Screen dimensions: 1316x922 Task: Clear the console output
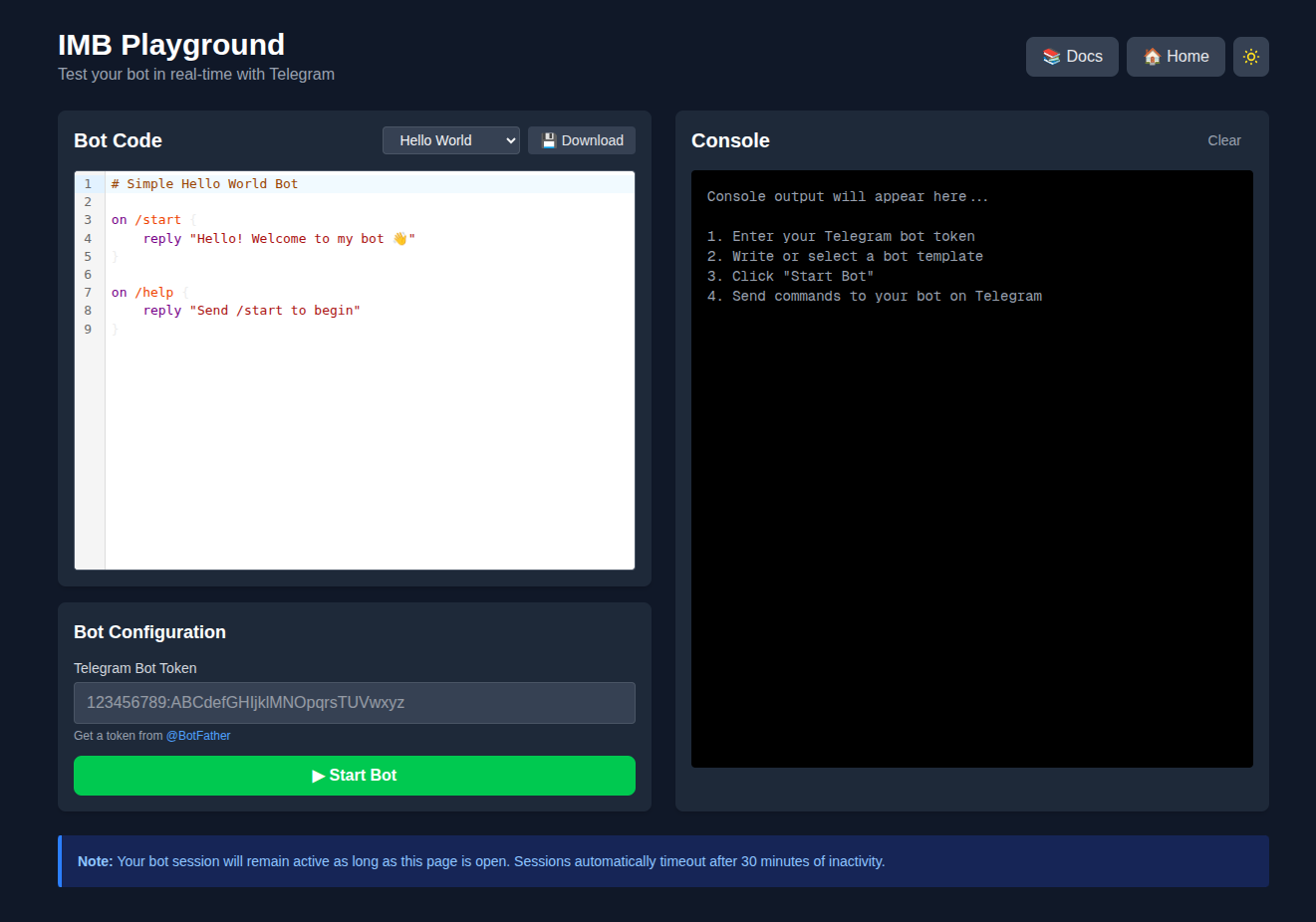point(1224,140)
